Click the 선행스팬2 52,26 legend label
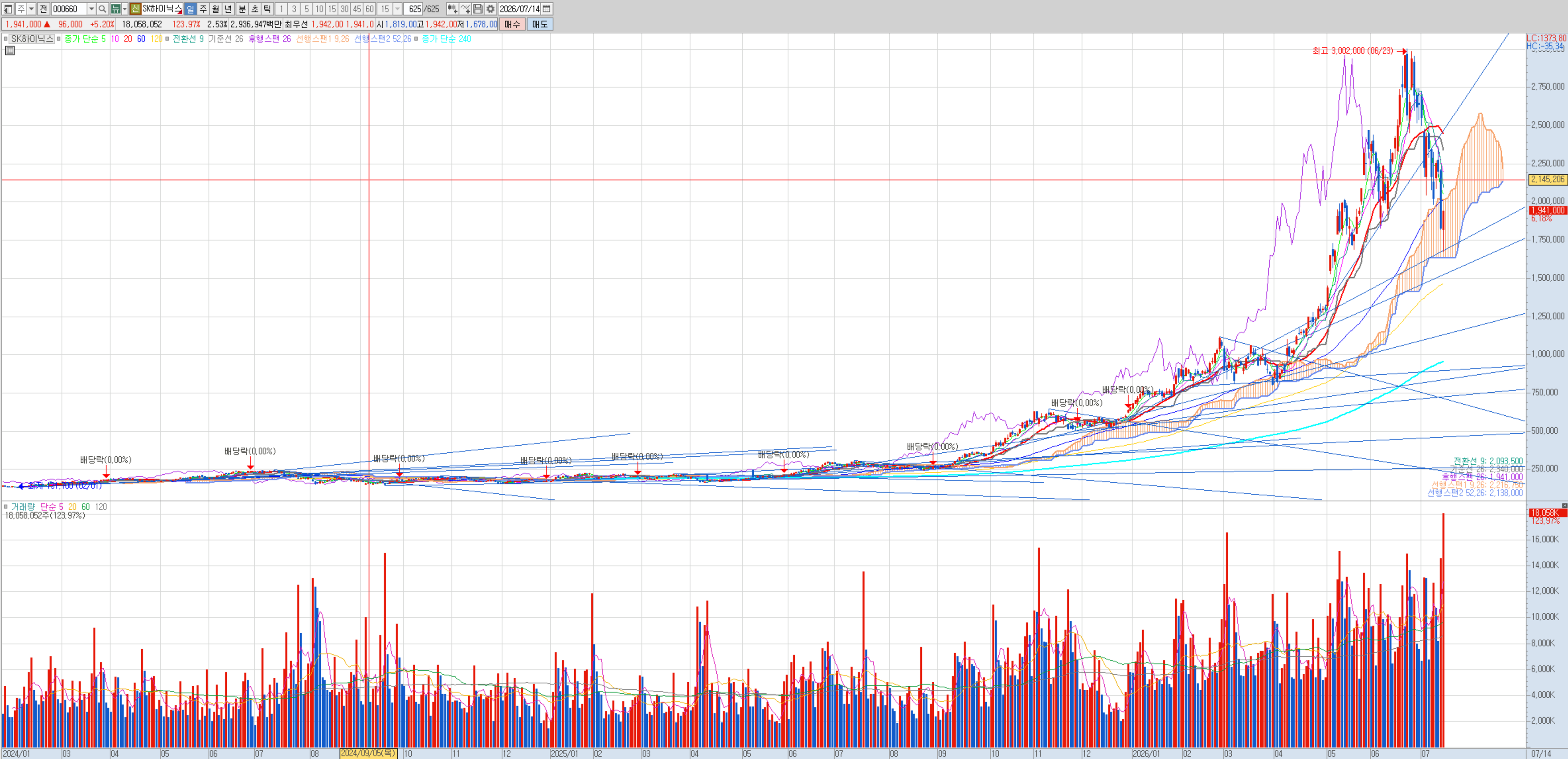 click(383, 39)
